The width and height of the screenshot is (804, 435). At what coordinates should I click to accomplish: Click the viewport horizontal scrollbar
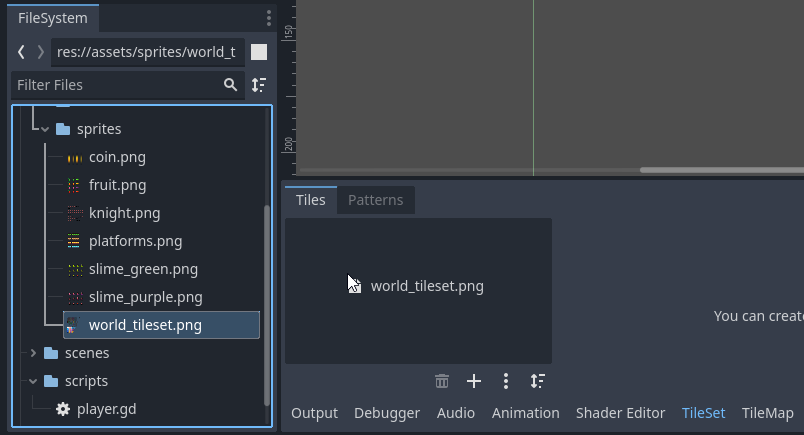720,170
